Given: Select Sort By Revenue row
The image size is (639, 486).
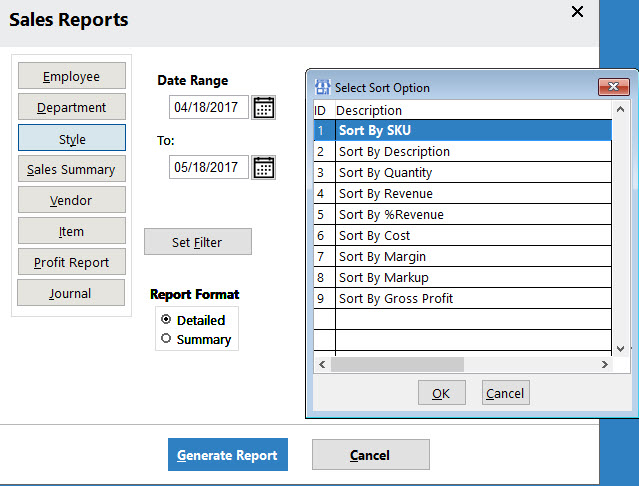Looking at the screenshot, I should click(463, 194).
